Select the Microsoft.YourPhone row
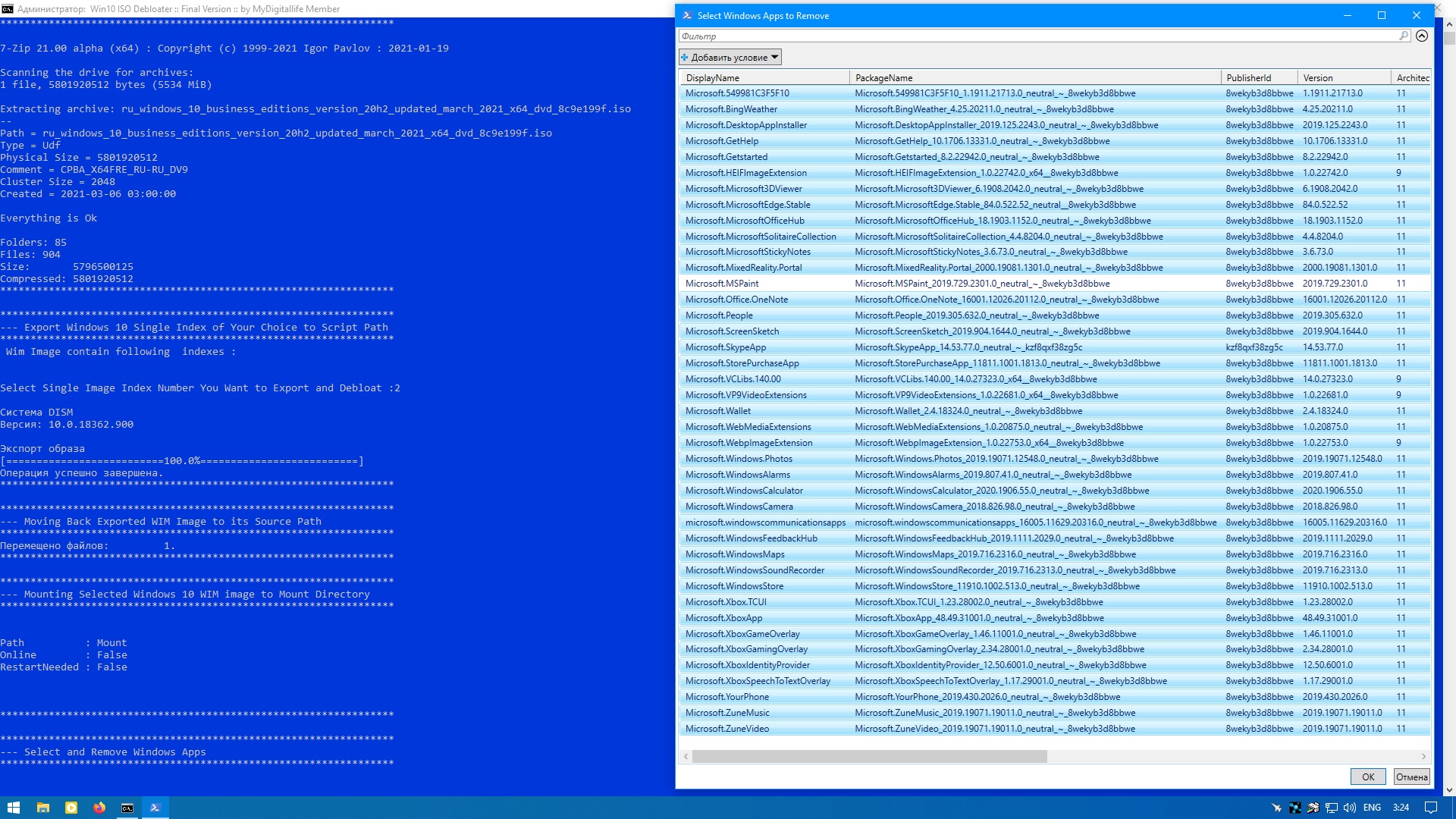The width and height of the screenshot is (1456, 819). [1055, 697]
